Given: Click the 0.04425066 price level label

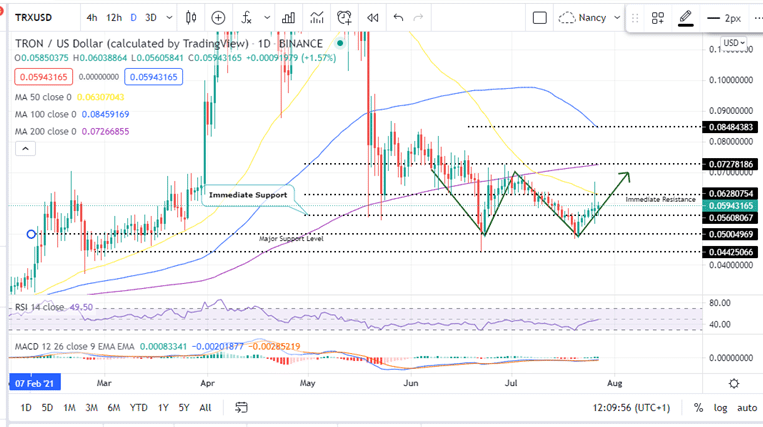Looking at the screenshot, I should point(731,252).
